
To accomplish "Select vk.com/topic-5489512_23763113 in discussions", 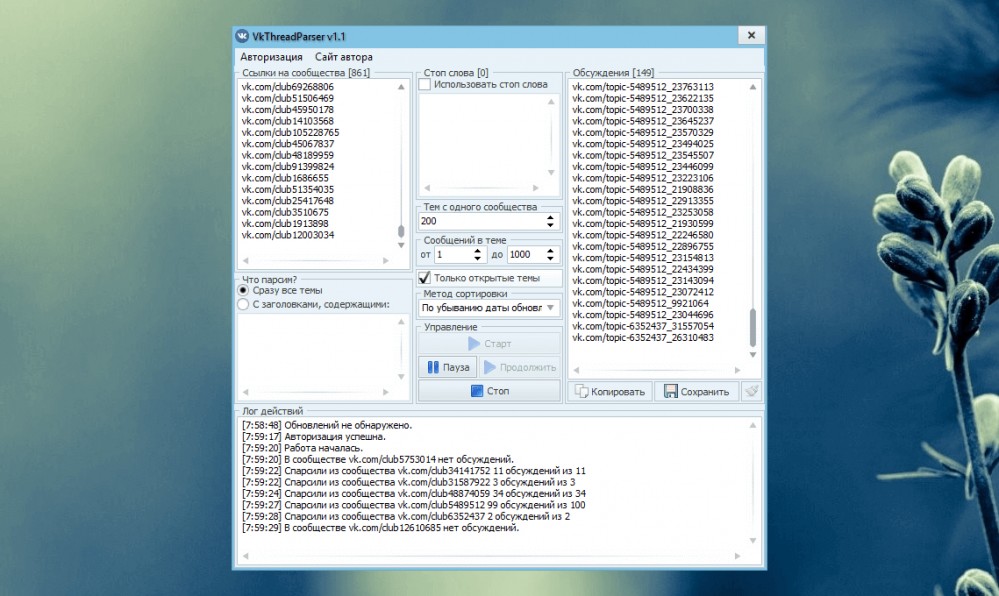I will coord(643,87).
